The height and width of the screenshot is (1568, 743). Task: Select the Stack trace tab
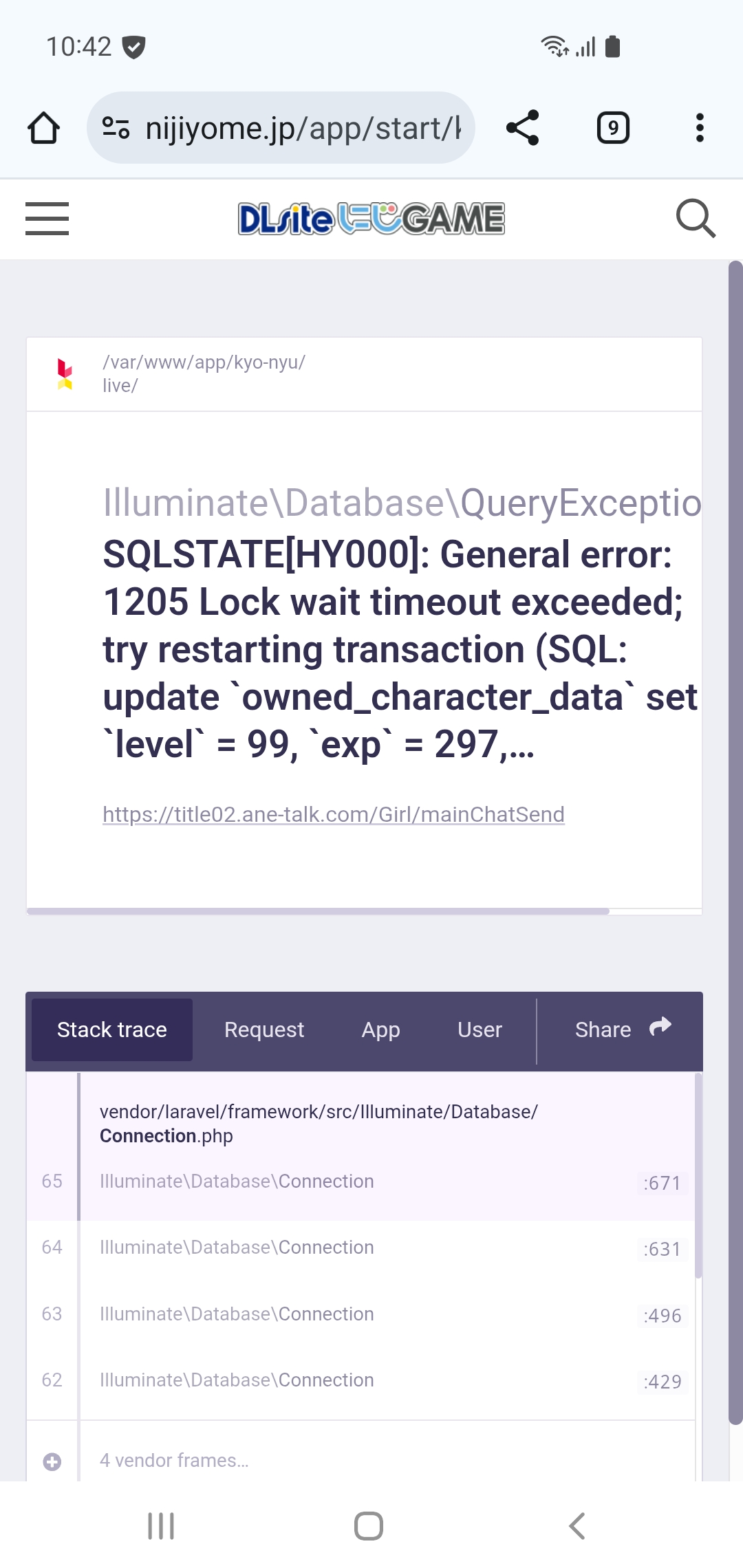pyautogui.click(x=112, y=1030)
